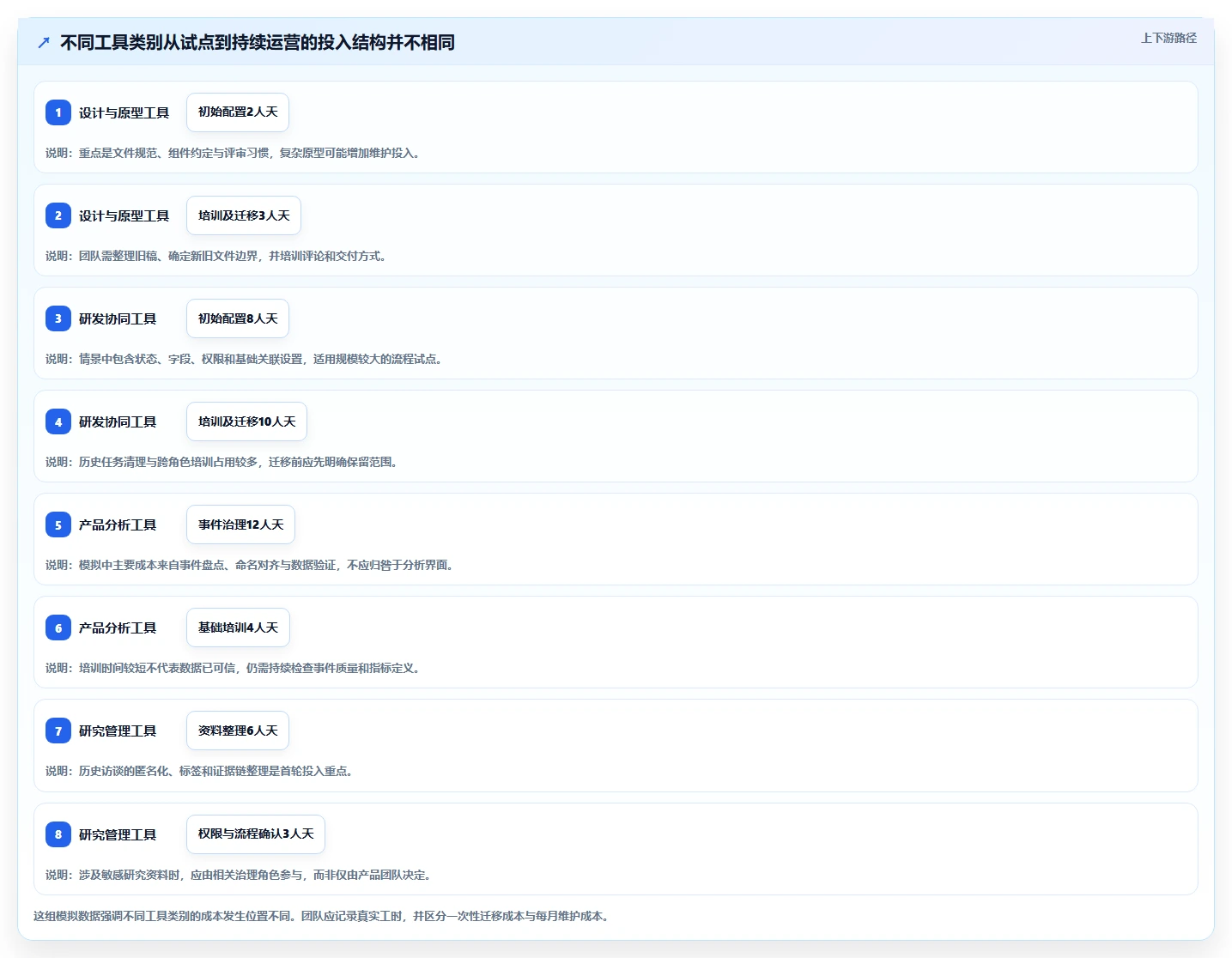
Task: Select 研究管理工具 title in row 7
Action: [118, 731]
